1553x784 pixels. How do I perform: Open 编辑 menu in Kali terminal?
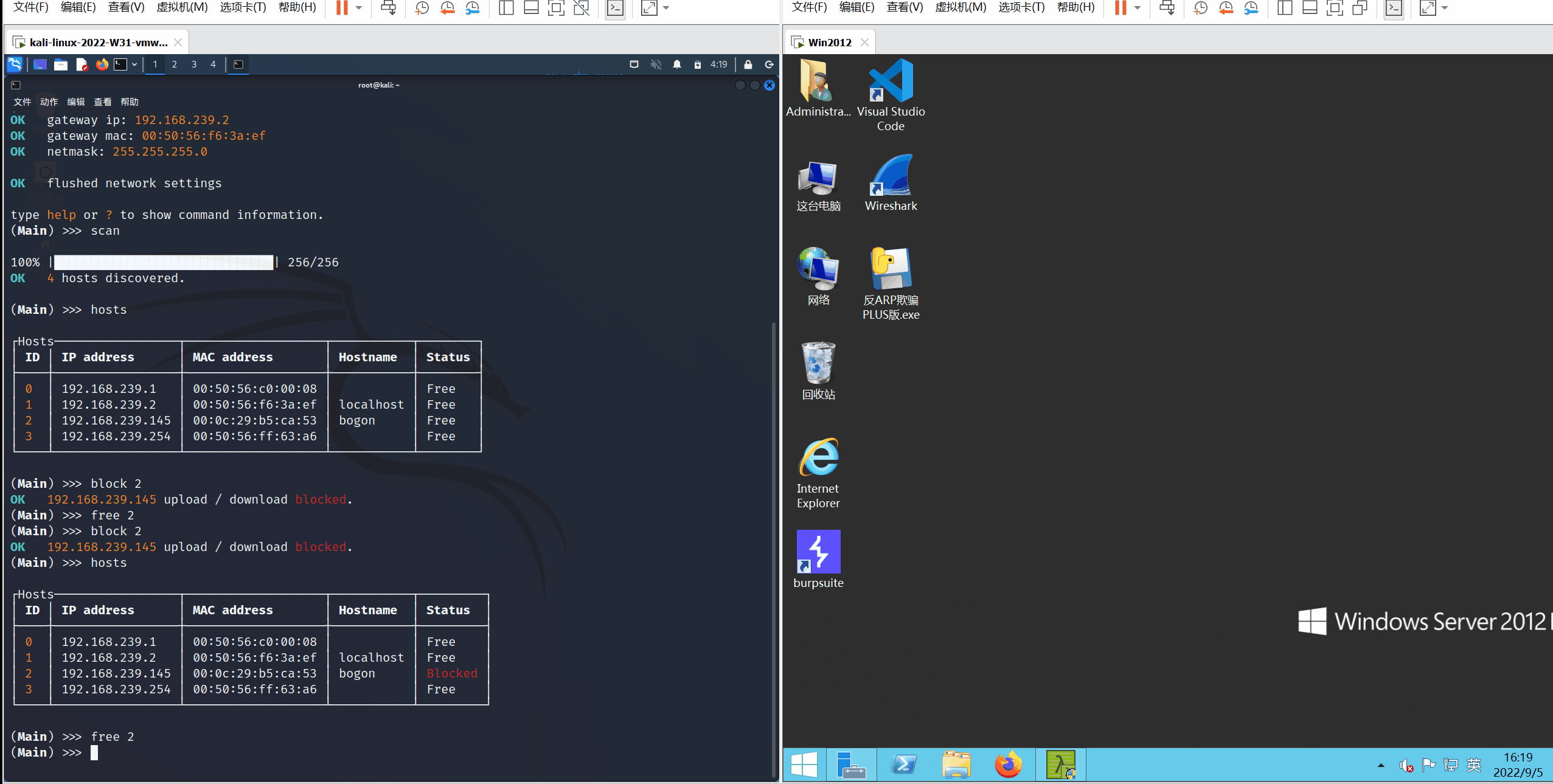75,102
